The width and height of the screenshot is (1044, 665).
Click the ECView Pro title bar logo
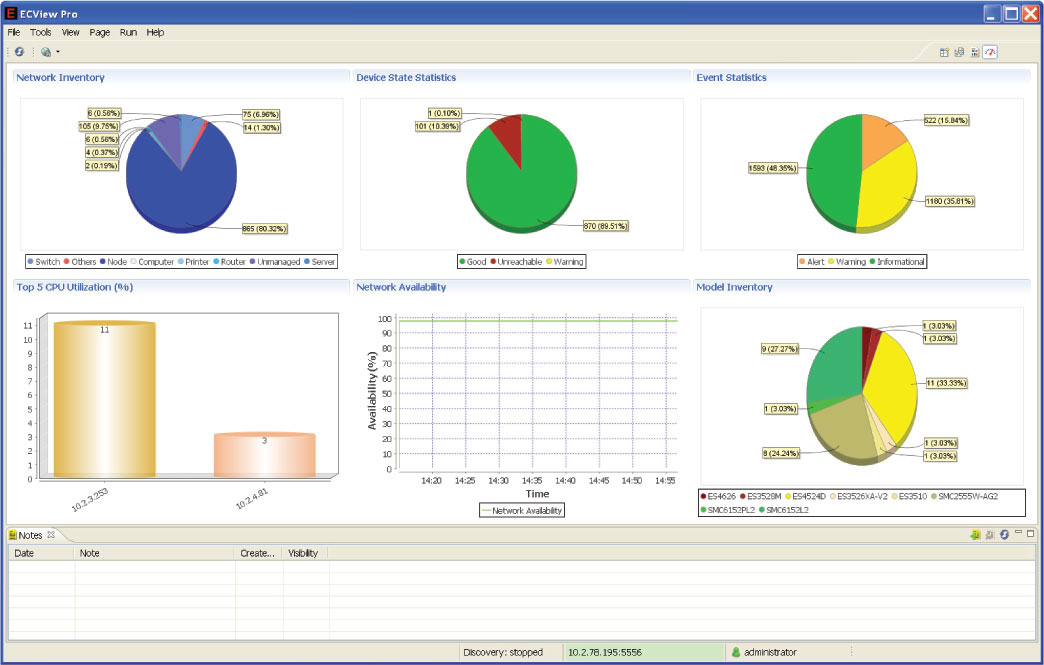click(11, 13)
